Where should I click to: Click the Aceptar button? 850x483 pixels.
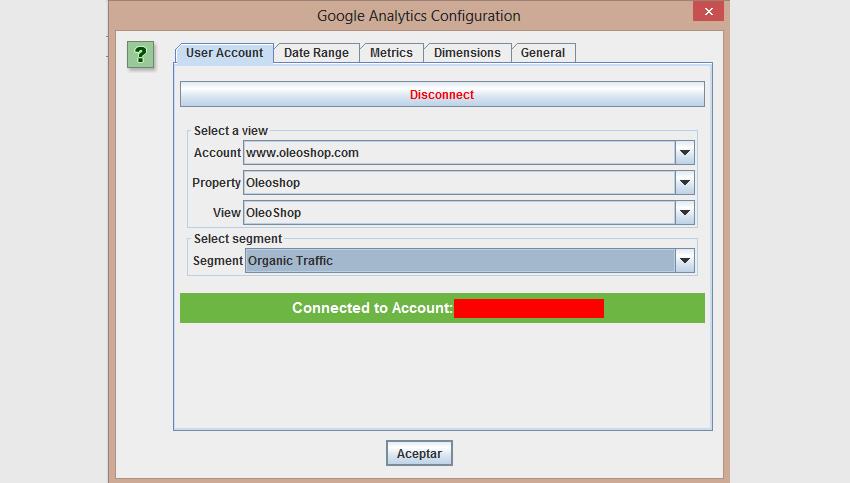click(x=419, y=453)
